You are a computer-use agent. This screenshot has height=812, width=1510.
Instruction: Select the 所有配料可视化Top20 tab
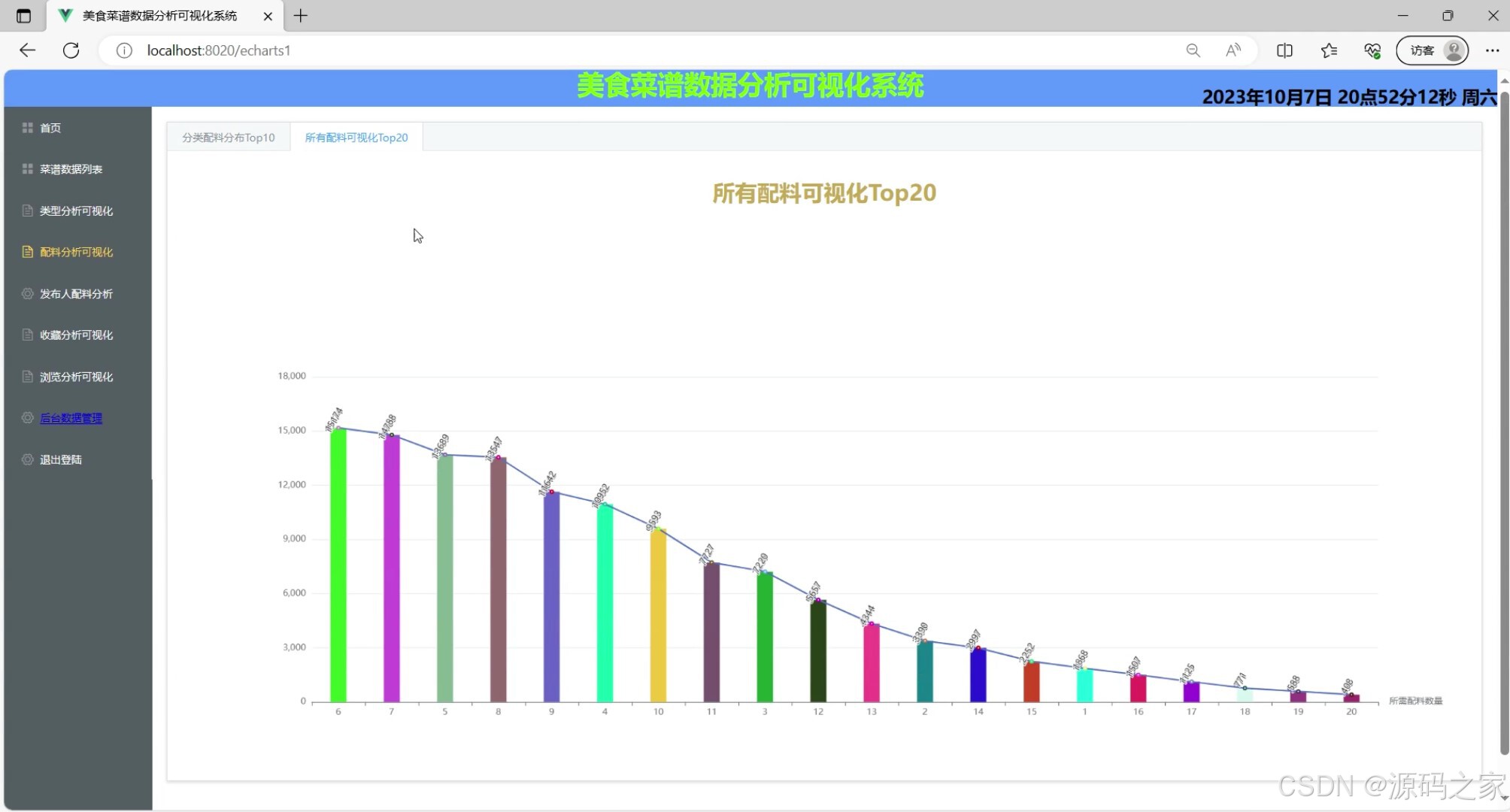click(x=356, y=138)
